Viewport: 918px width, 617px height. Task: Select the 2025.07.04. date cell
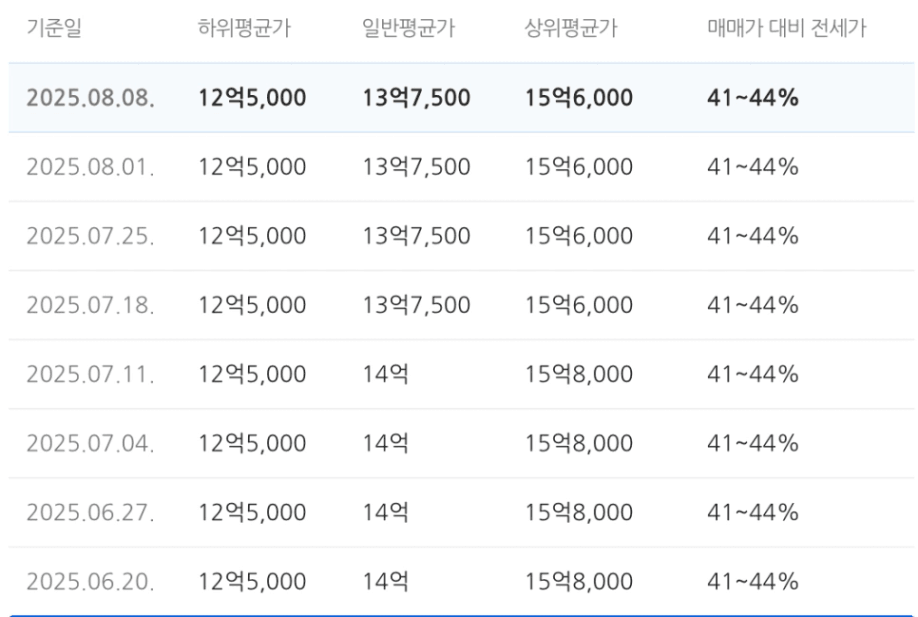91,443
